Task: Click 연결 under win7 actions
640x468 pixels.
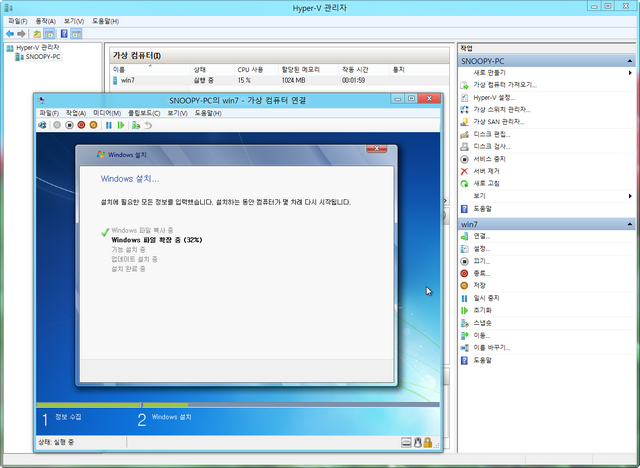Action: 481,236
